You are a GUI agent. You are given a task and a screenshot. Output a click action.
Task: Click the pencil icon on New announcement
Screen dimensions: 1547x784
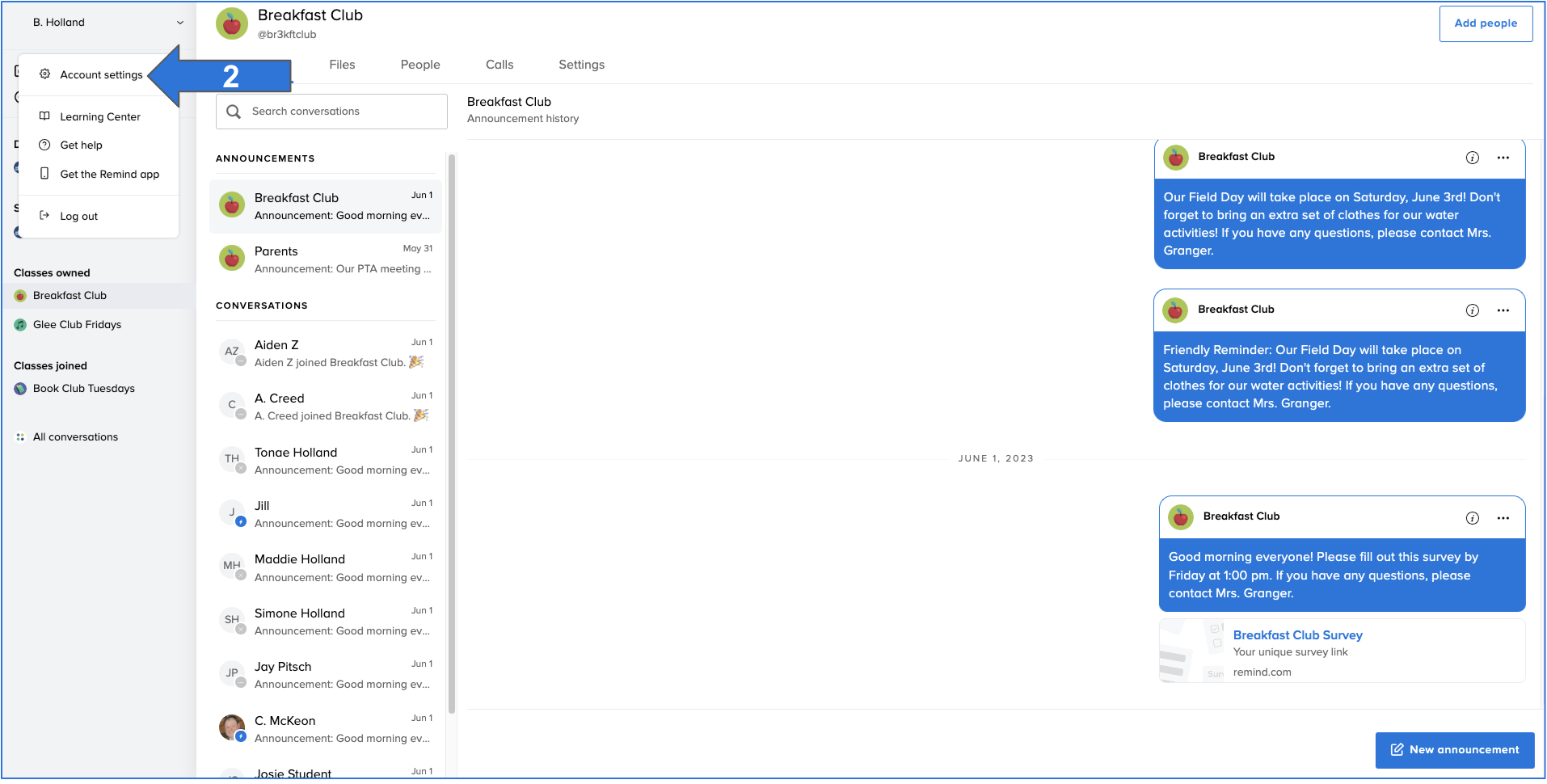[x=1397, y=749]
